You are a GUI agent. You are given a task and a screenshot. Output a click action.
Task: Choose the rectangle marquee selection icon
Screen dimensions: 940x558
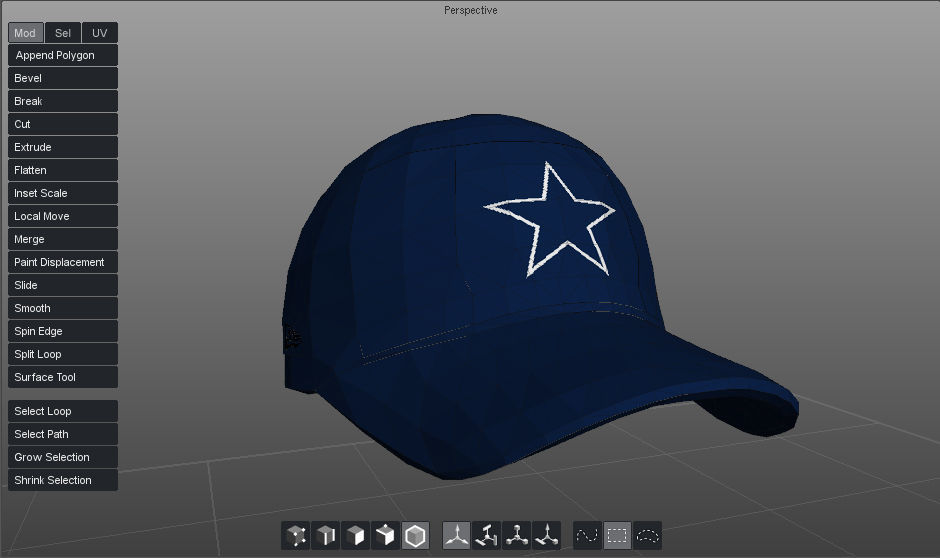click(x=617, y=535)
